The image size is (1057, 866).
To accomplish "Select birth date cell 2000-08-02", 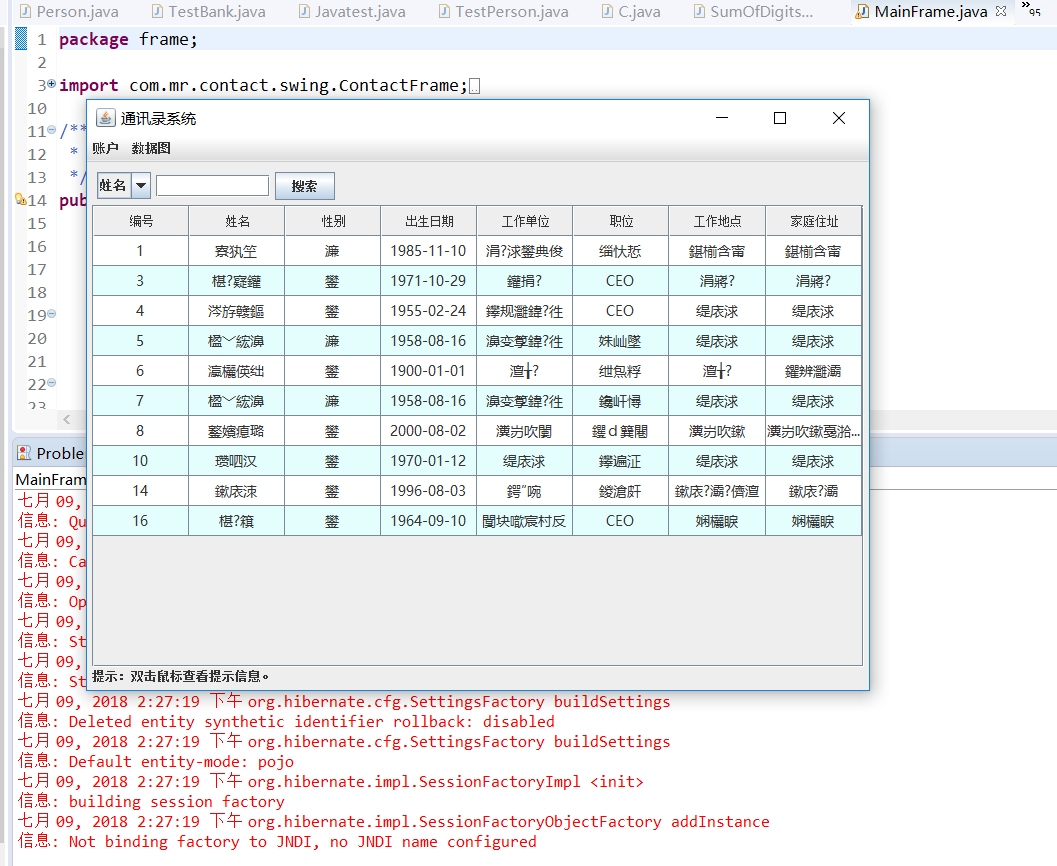I will 428,431.
